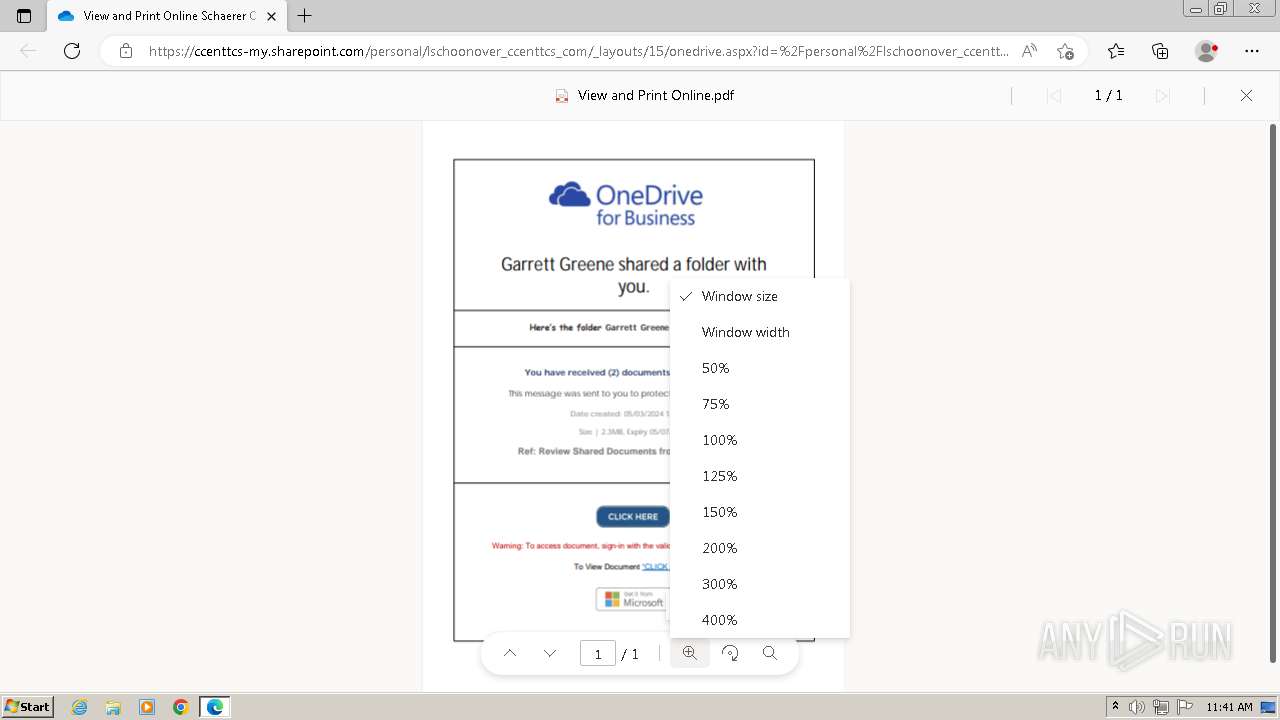
Task: Open the 'CLICK' link under To View Document
Action: [x=656, y=567]
